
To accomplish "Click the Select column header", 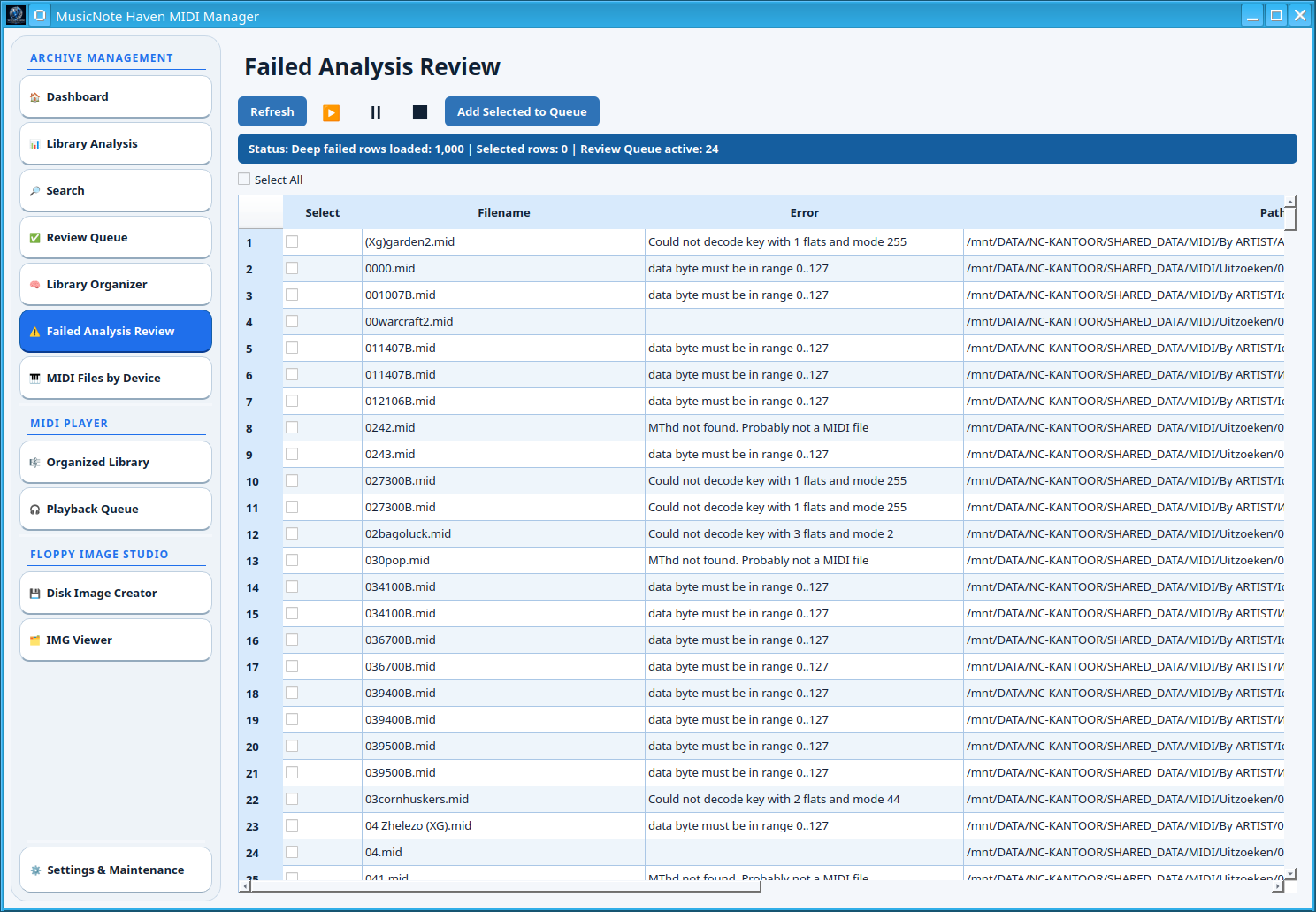I will [323, 213].
